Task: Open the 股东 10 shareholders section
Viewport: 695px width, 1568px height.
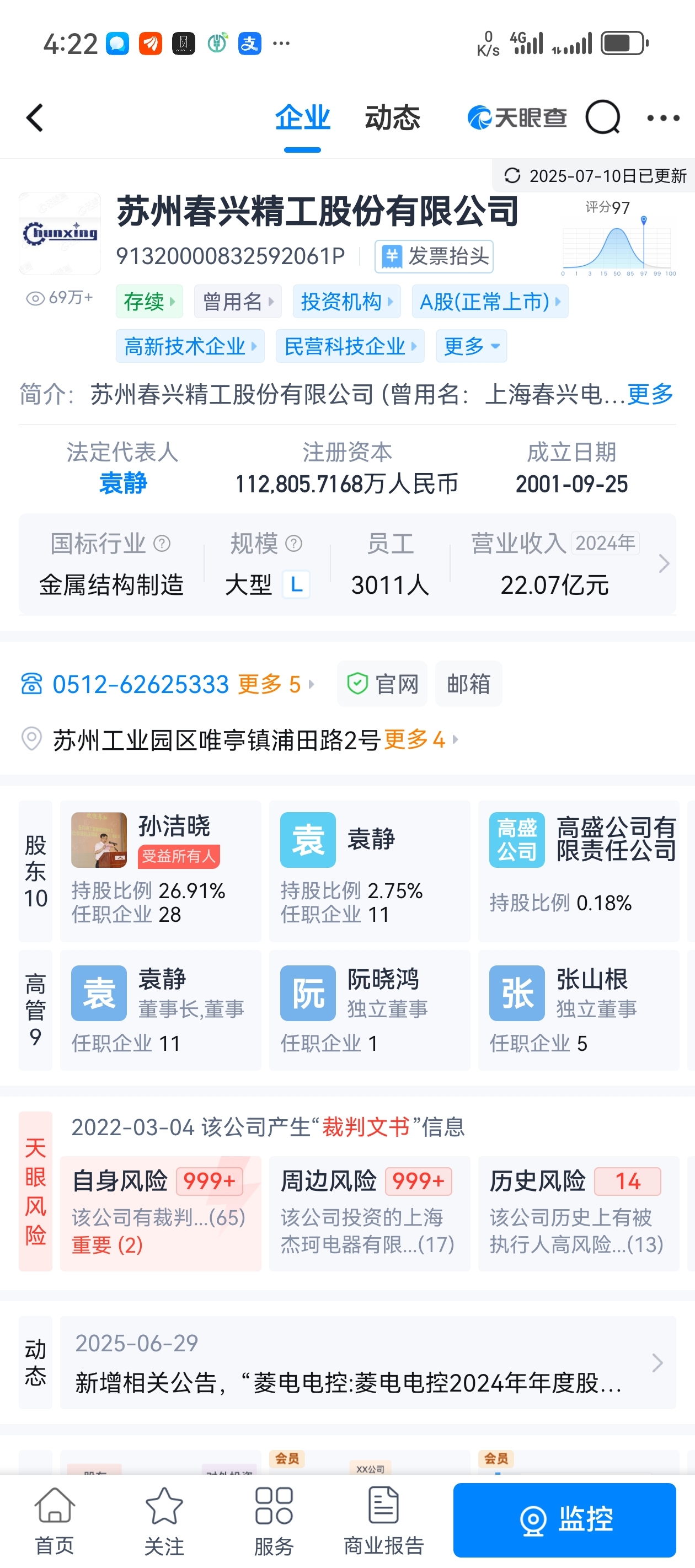Action: pyautogui.click(x=35, y=871)
